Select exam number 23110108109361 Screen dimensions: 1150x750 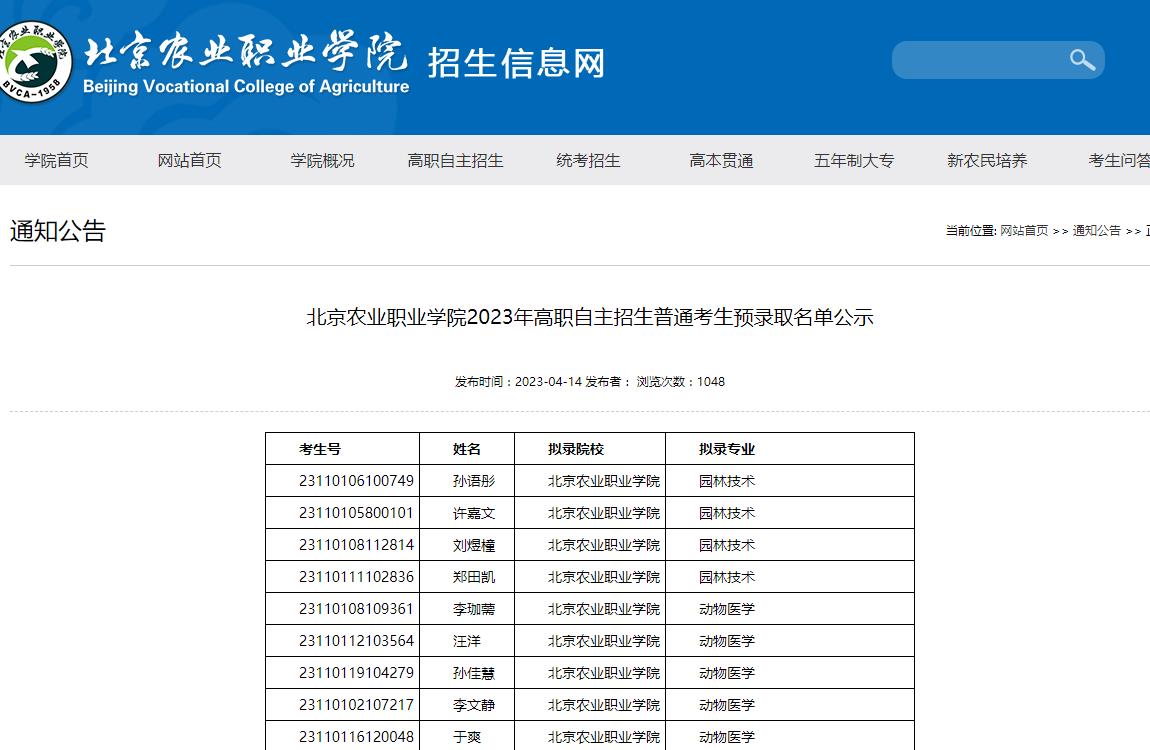356,609
